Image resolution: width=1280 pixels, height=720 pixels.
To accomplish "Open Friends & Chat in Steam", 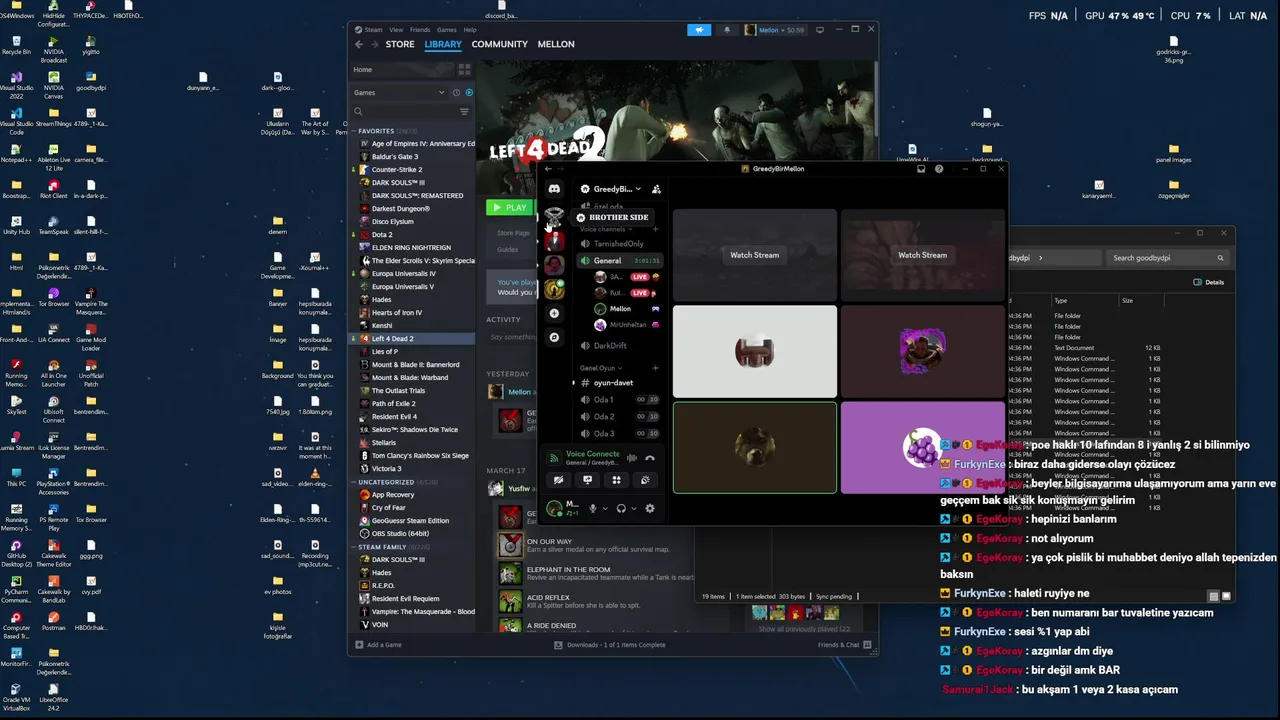I will tap(844, 645).
